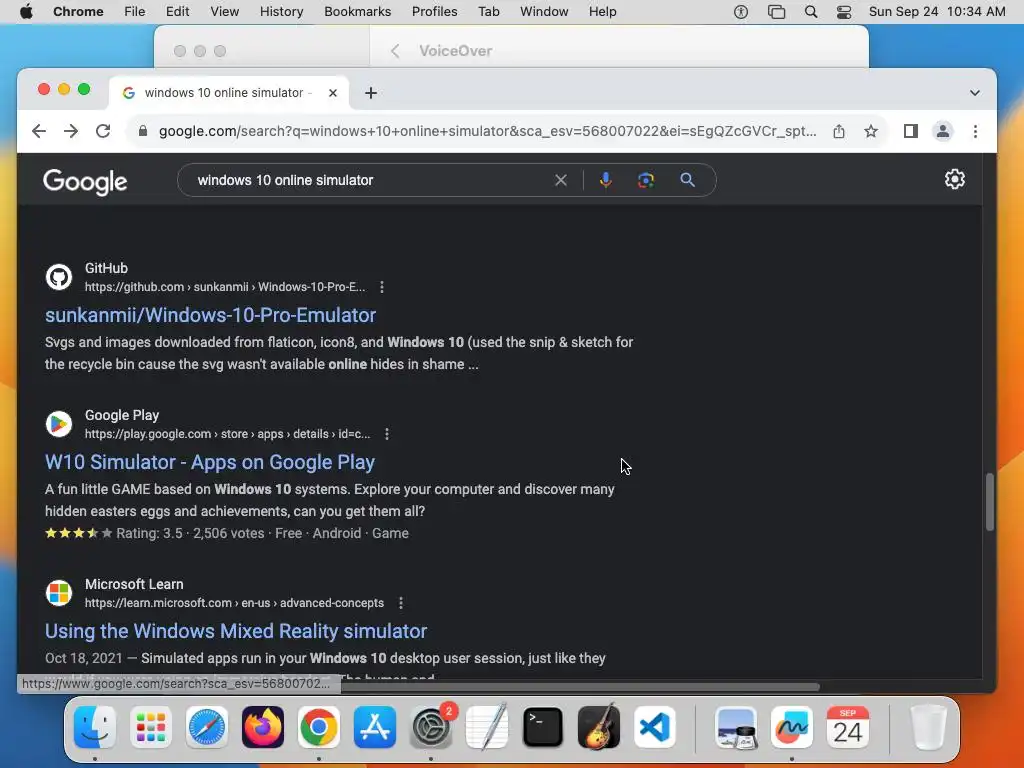Launch Terminal from the Dock

(x=543, y=727)
